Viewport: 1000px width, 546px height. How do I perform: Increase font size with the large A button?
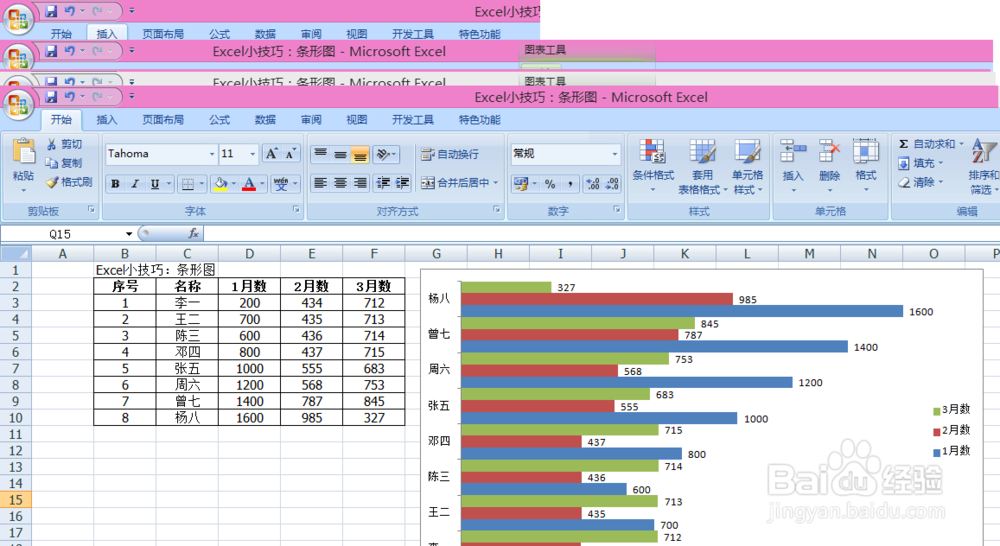click(x=272, y=154)
